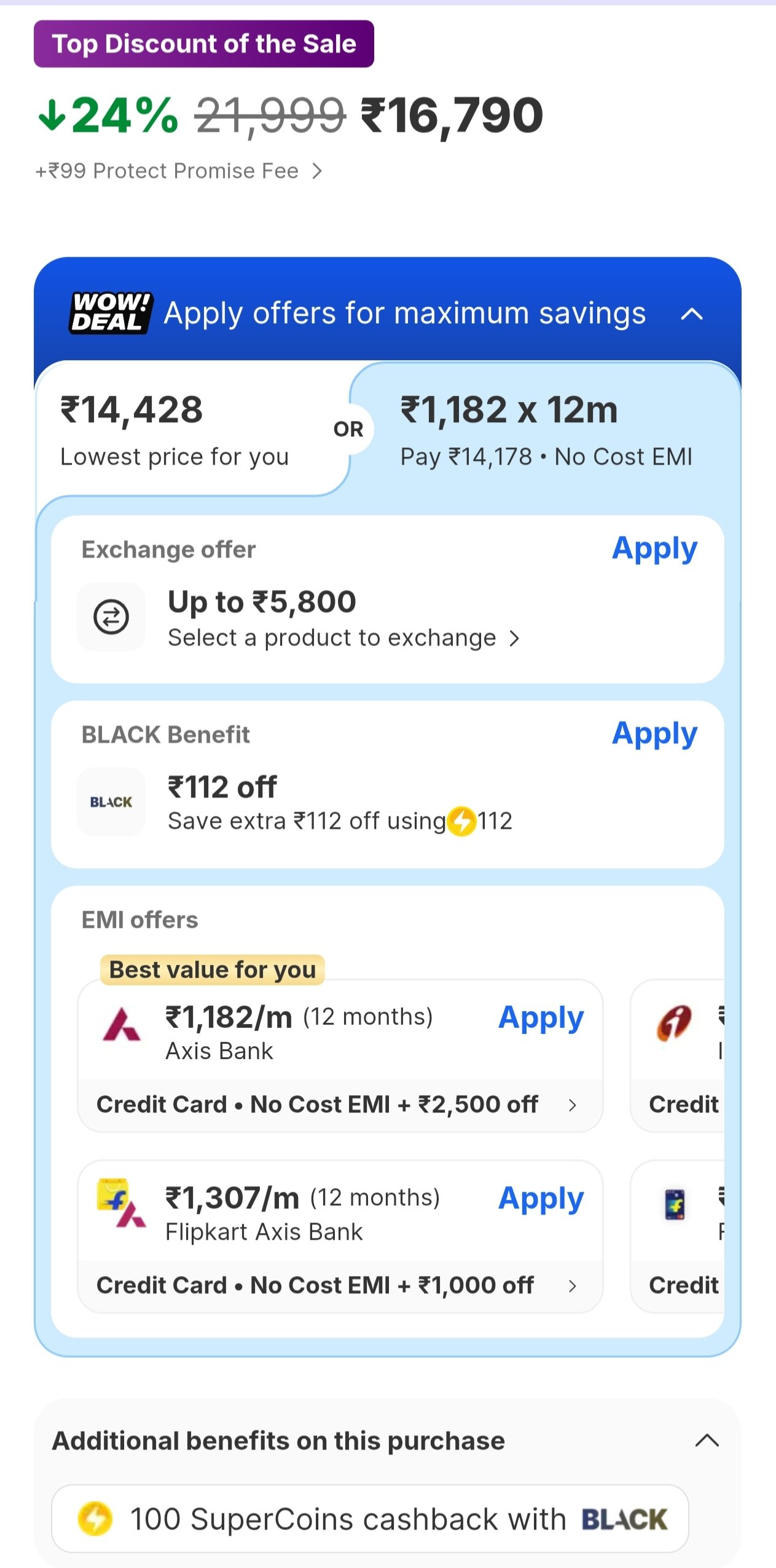
Task: Tap the SuperCoin icon in BLACK Benefit
Action: (x=462, y=821)
